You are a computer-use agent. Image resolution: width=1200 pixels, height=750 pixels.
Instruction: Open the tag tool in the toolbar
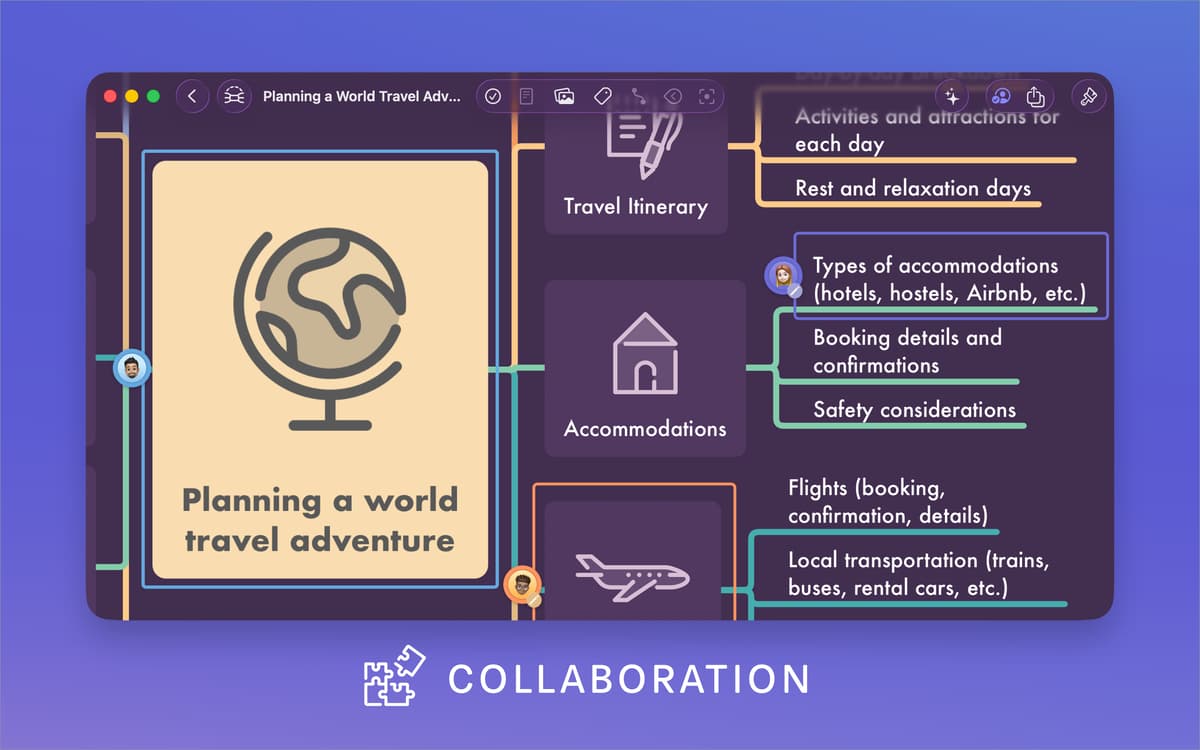(x=602, y=97)
